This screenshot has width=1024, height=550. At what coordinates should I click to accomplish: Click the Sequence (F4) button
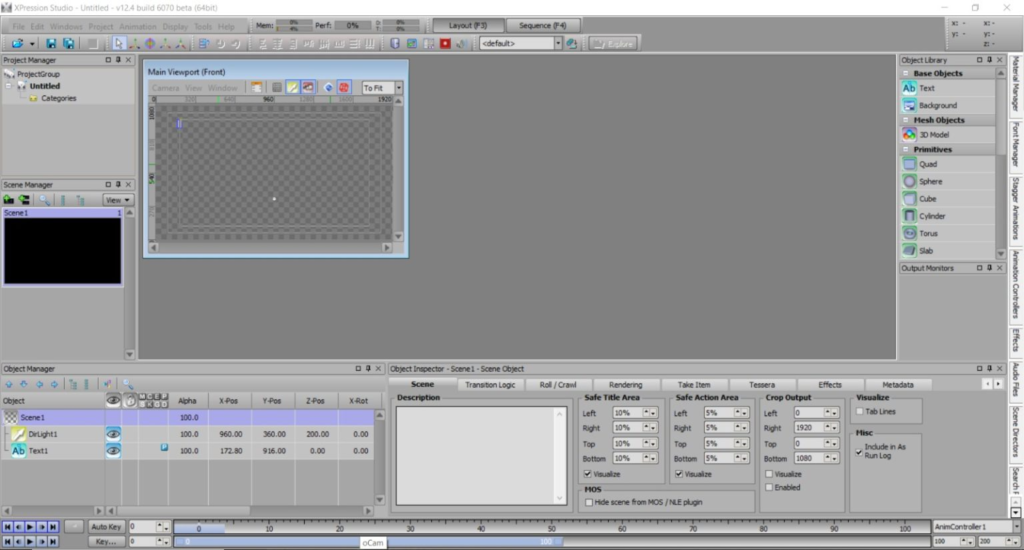coord(542,25)
